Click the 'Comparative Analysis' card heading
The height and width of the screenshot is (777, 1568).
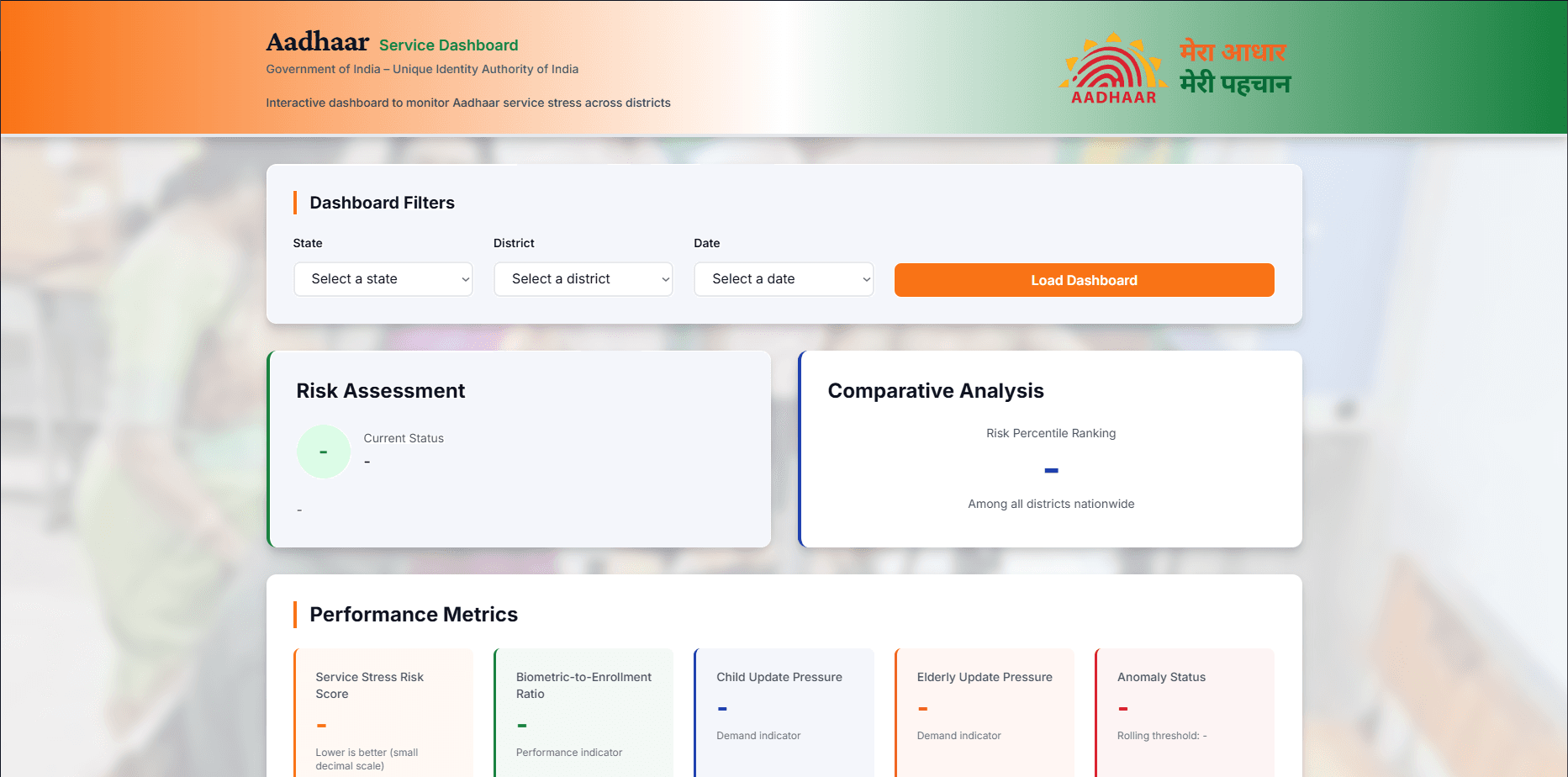[x=936, y=391]
